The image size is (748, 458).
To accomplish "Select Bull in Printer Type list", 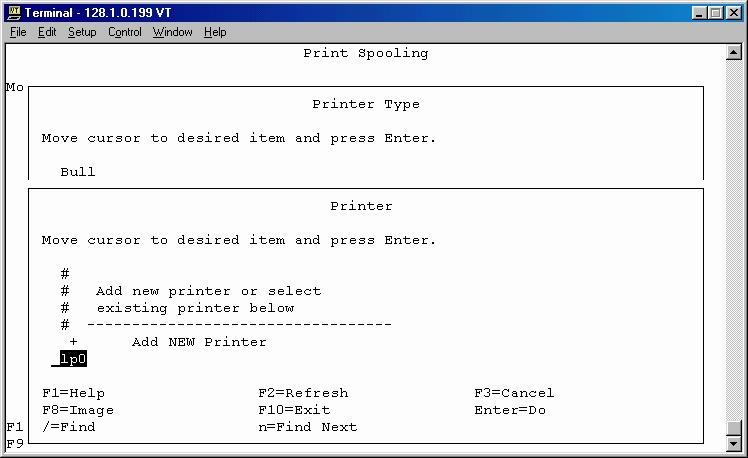I will point(78,172).
